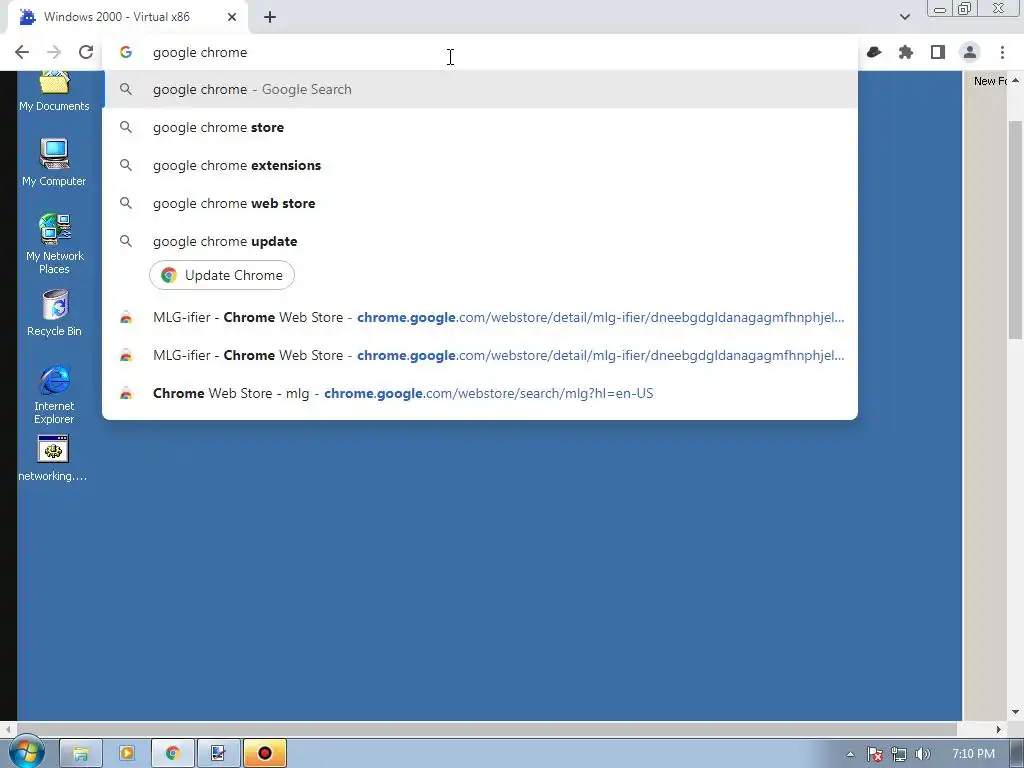Screen dimensions: 1024x768
Task: Click the horizontal scrollbar at the bottom
Action: 487,729
